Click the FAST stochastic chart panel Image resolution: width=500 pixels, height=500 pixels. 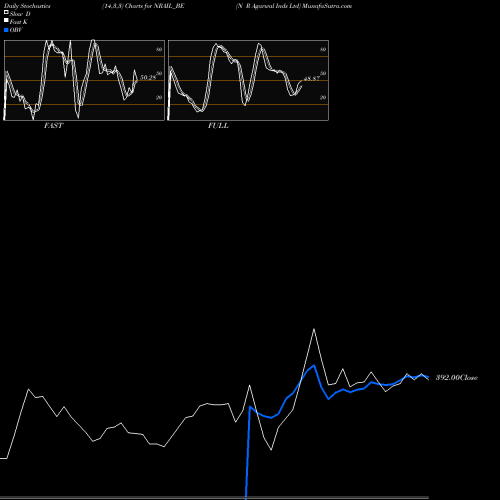coord(84,80)
